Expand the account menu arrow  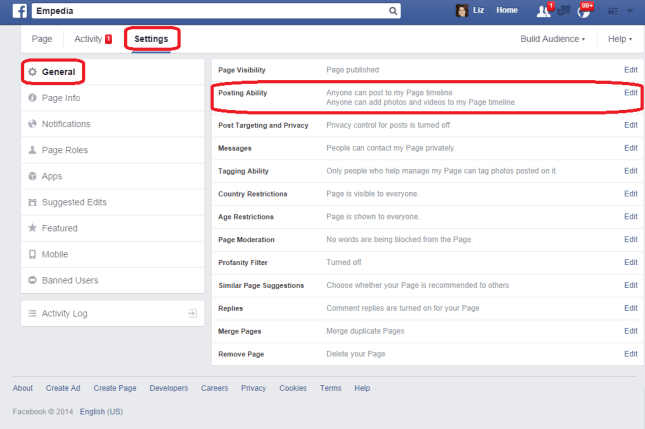click(x=630, y=11)
